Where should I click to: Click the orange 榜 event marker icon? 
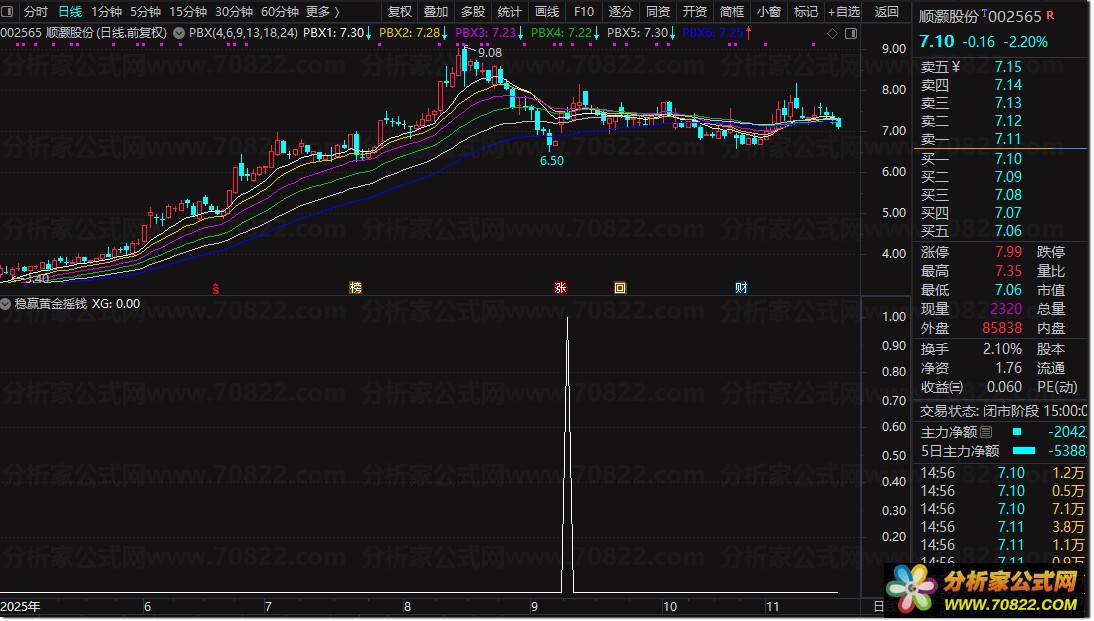(x=355, y=288)
